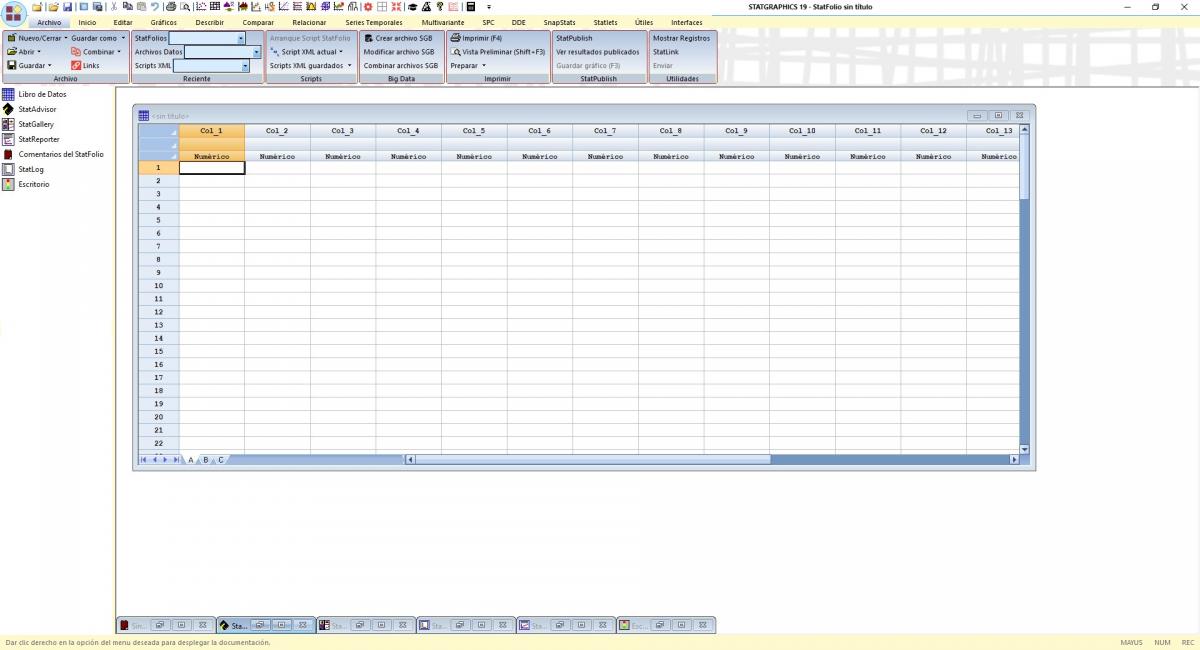Viewport: 1200px width, 650px height.
Task: Select the Col_2 column header
Action: tap(277, 131)
